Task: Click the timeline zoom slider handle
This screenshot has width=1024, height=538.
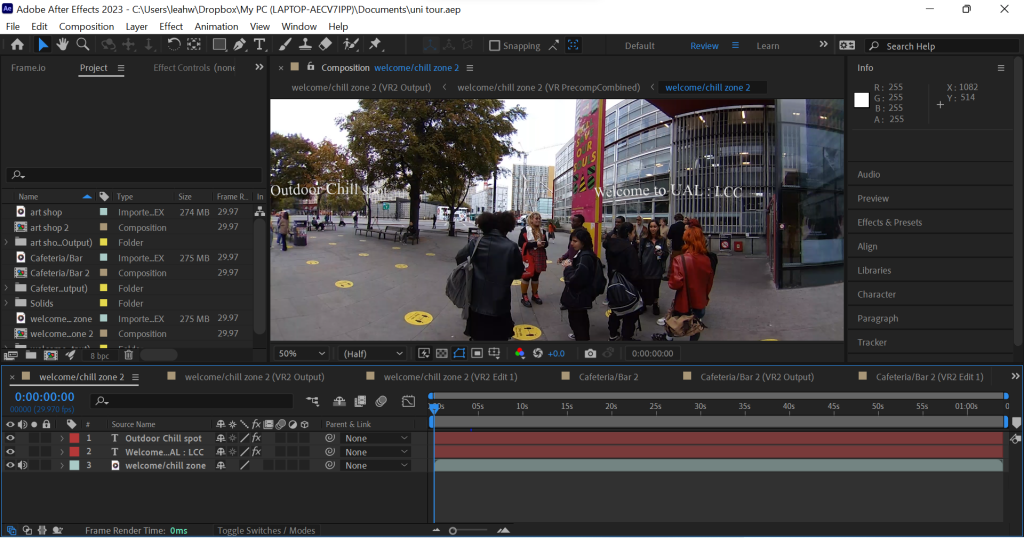Action: [x=453, y=531]
